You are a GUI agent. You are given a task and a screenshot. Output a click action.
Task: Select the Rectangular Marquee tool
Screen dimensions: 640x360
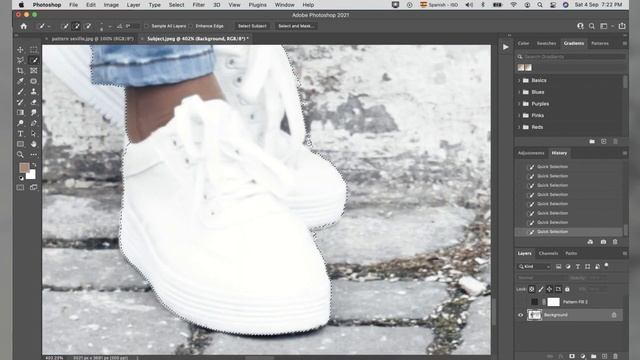(33, 50)
